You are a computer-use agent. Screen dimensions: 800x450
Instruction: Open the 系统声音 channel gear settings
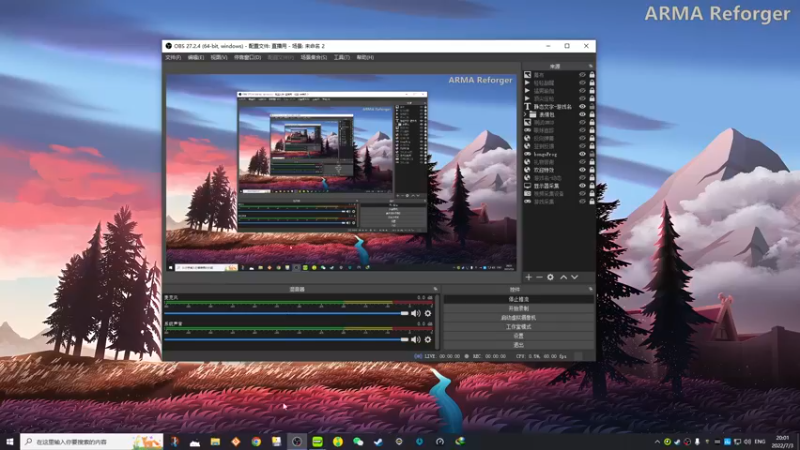click(x=428, y=339)
